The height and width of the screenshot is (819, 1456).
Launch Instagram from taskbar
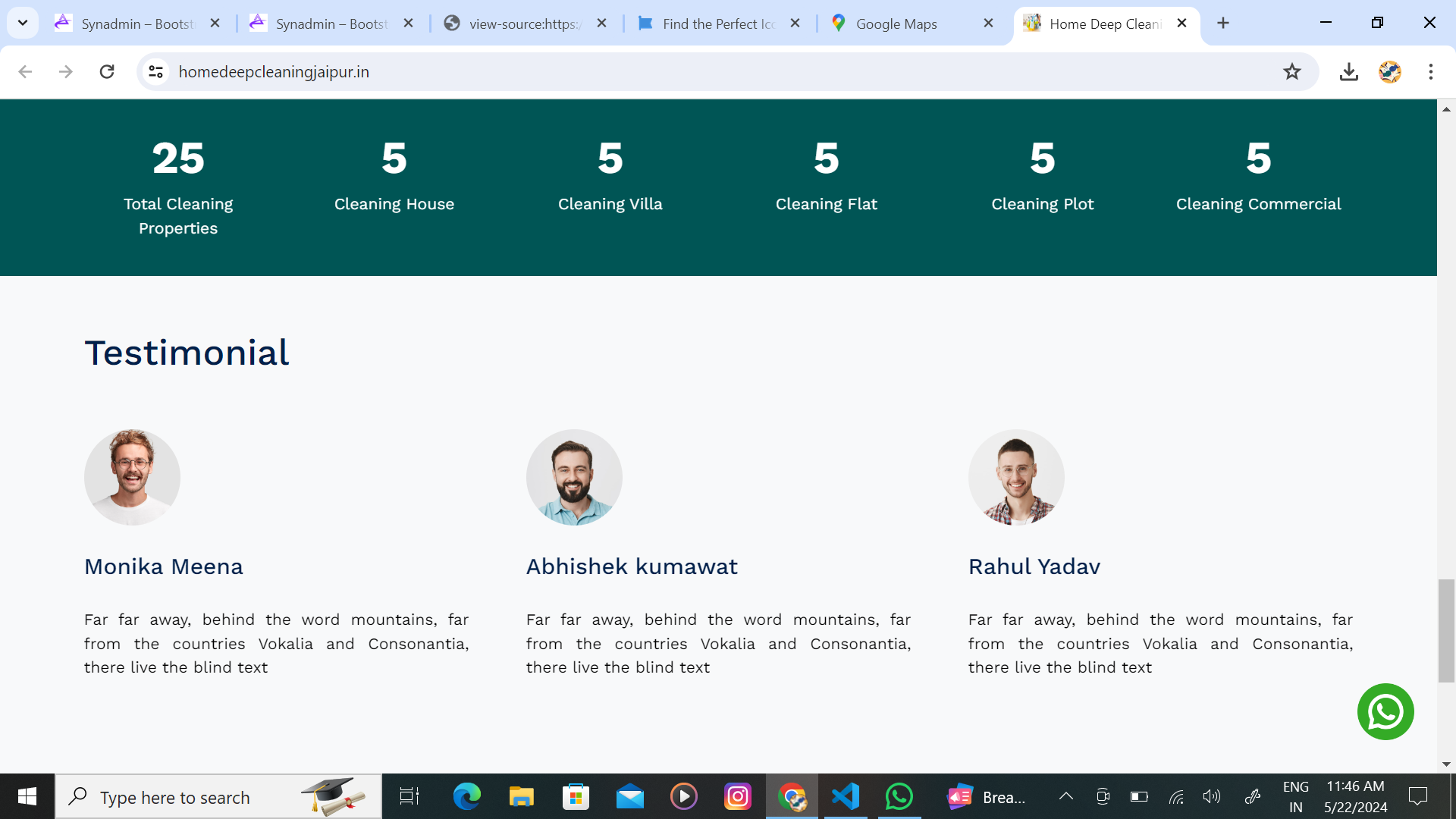(x=737, y=796)
